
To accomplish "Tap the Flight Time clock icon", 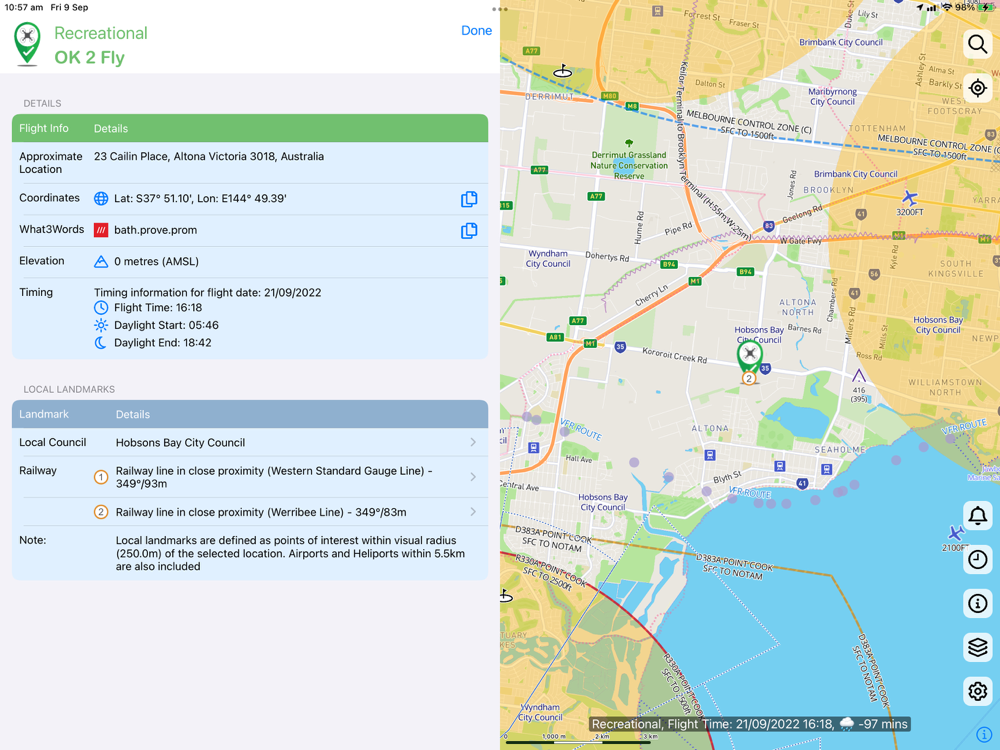I will click(101, 307).
